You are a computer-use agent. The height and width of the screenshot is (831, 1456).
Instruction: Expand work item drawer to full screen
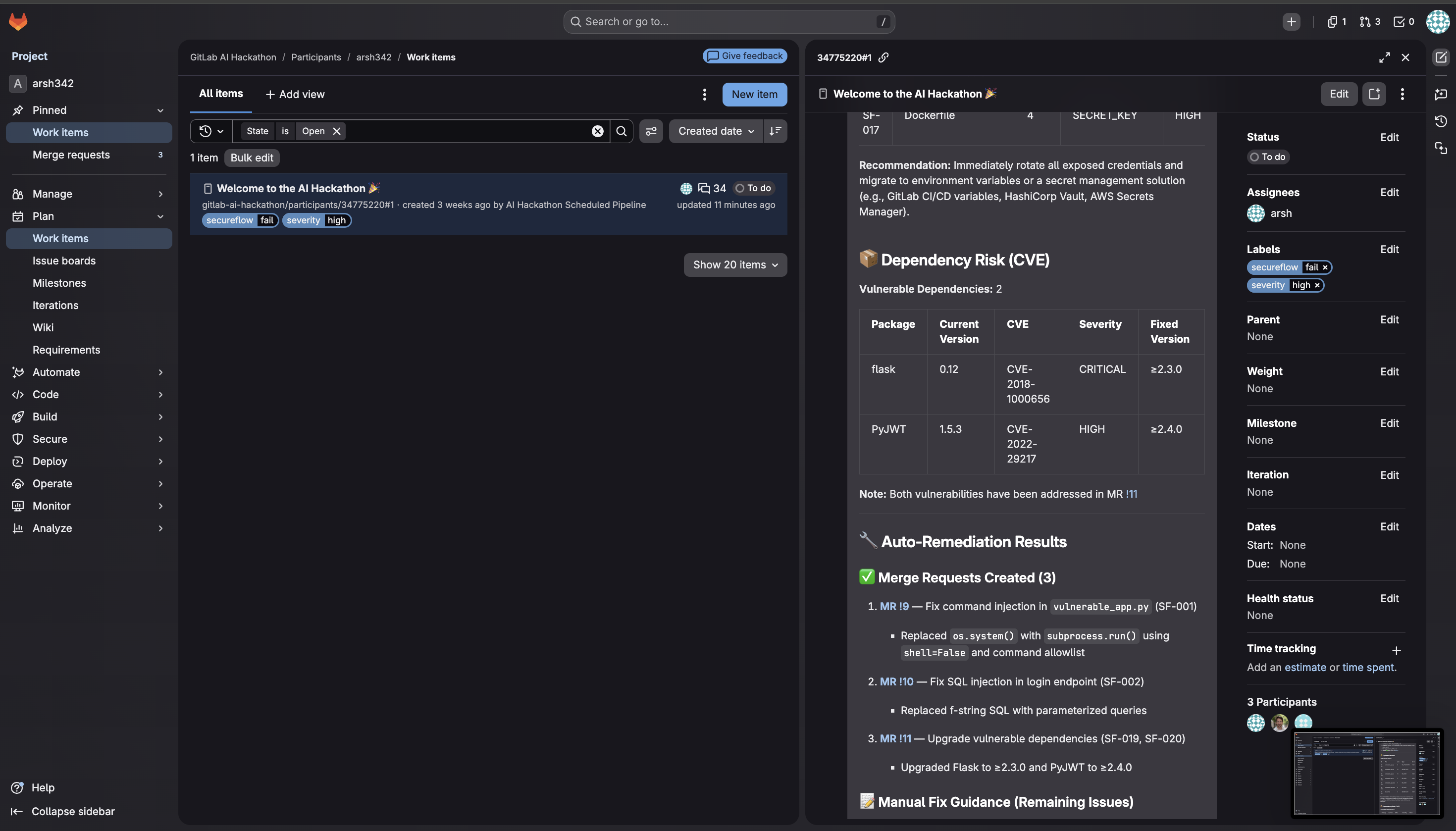pos(1384,57)
